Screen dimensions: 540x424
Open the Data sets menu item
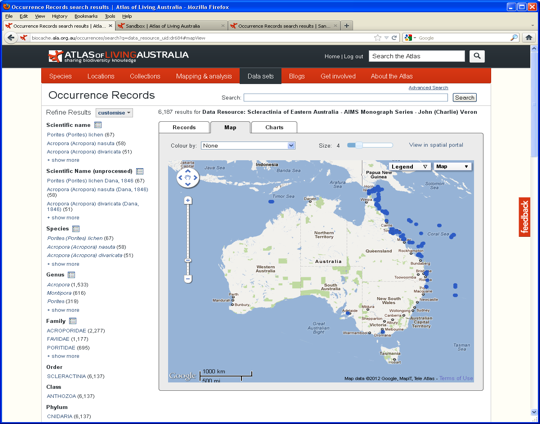click(x=260, y=76)
